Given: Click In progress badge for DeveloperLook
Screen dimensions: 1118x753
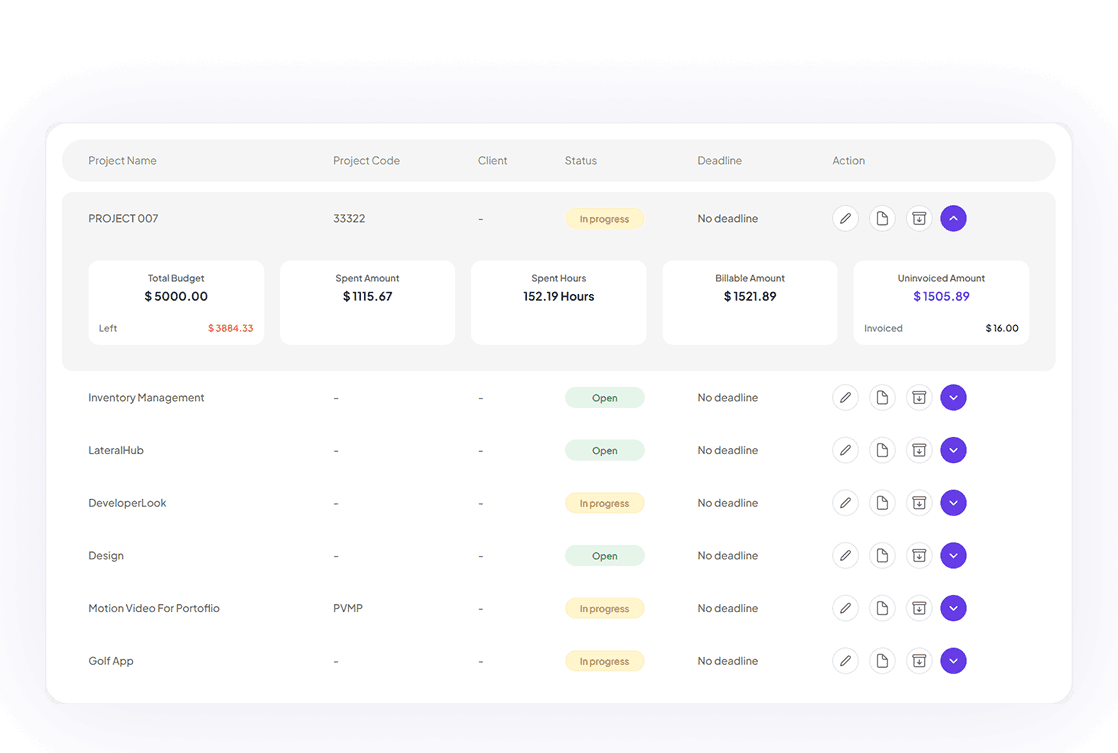Looking at the screenshot, I should click(605, 503).
